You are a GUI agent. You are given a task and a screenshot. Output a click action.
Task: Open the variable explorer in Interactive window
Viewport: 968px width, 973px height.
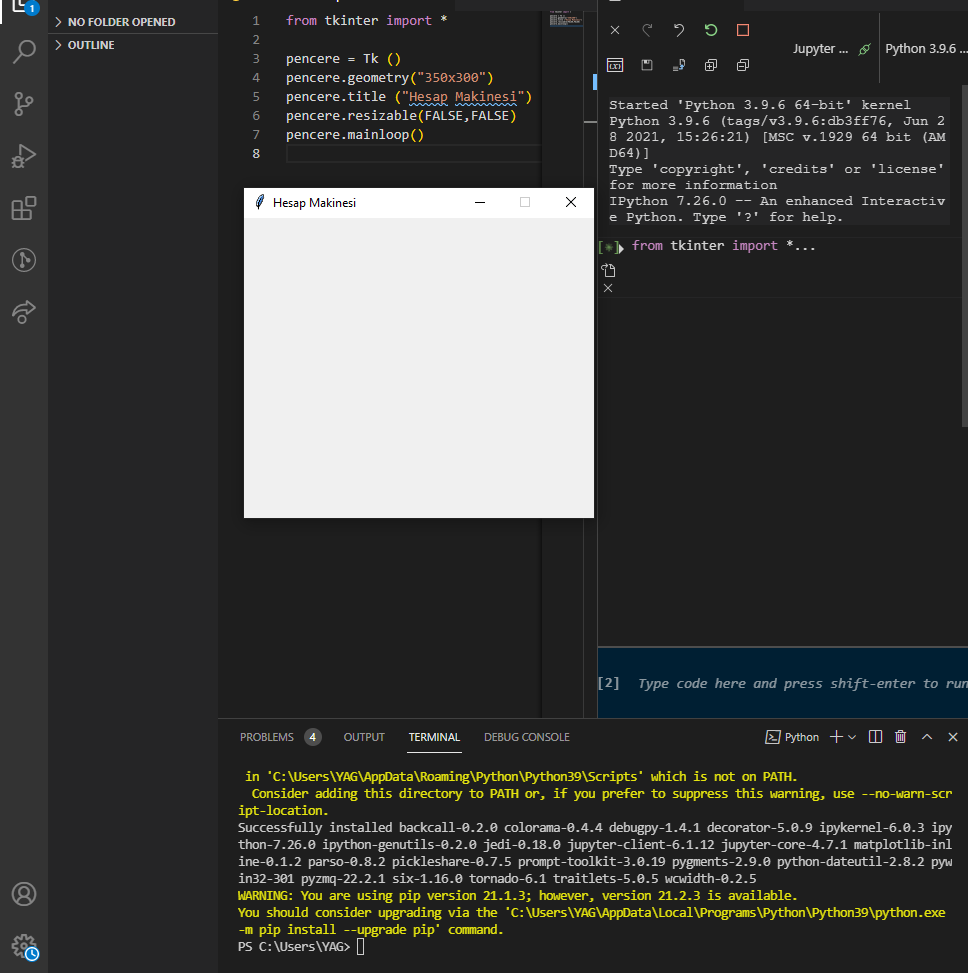pos(615,66)
